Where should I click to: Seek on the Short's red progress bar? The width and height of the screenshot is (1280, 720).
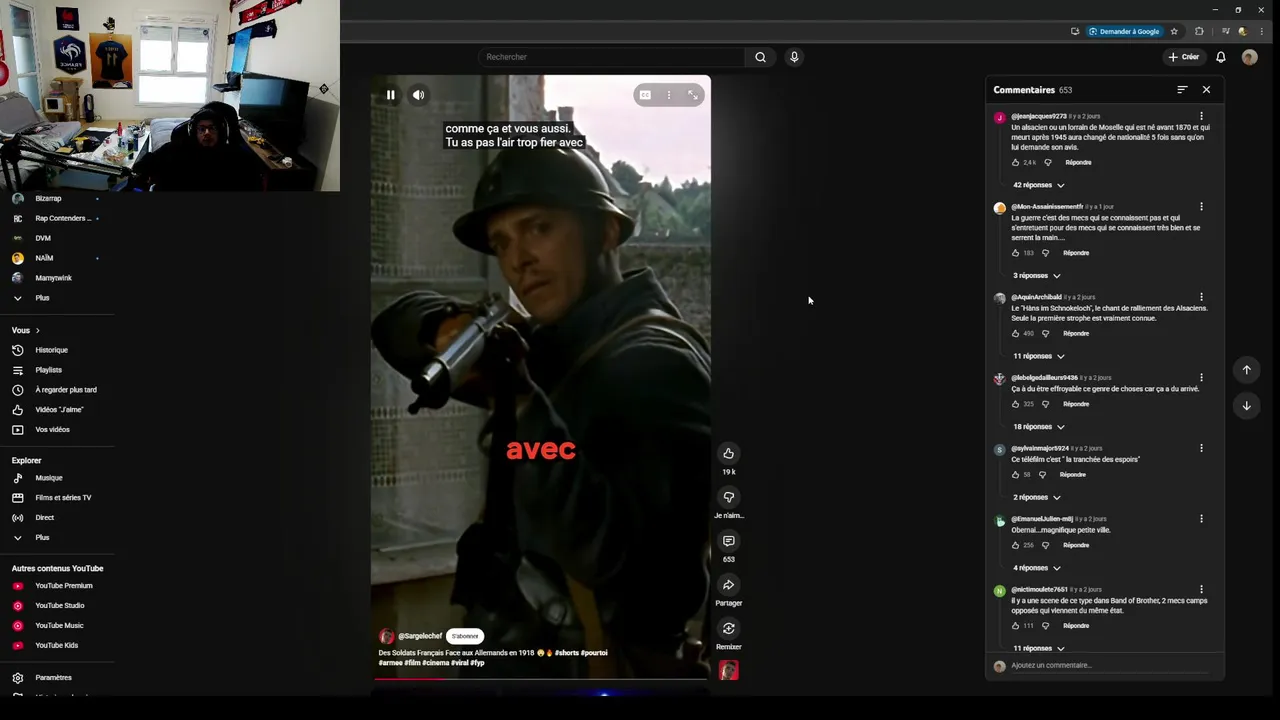(x=541, y=679)
